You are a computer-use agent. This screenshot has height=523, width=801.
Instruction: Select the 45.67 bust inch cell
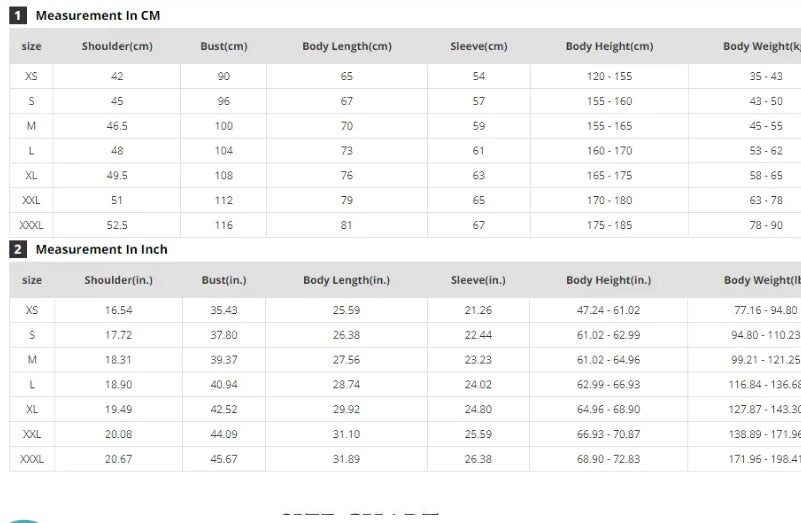click(224, 459)
